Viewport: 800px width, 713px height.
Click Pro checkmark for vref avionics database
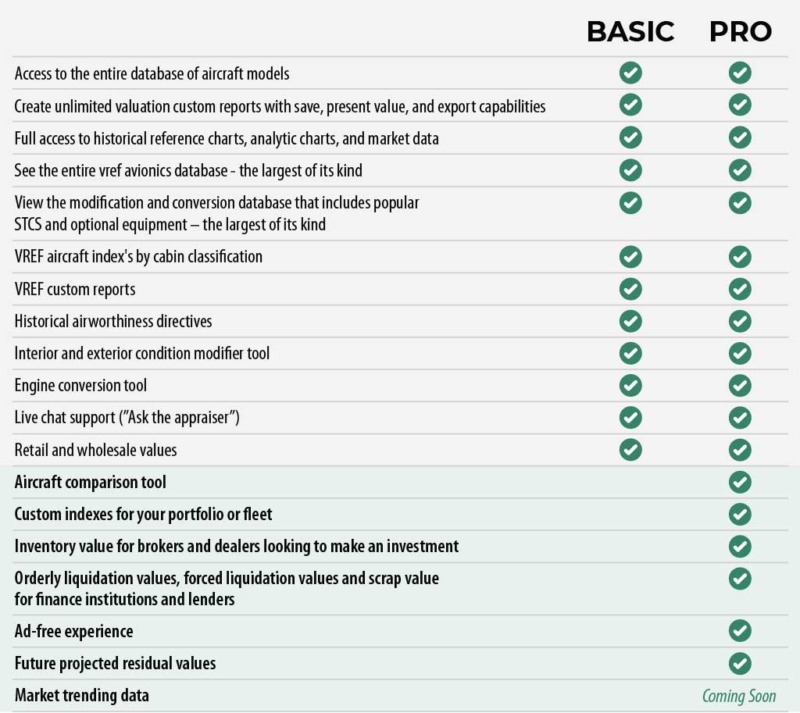tap(740, 170)
